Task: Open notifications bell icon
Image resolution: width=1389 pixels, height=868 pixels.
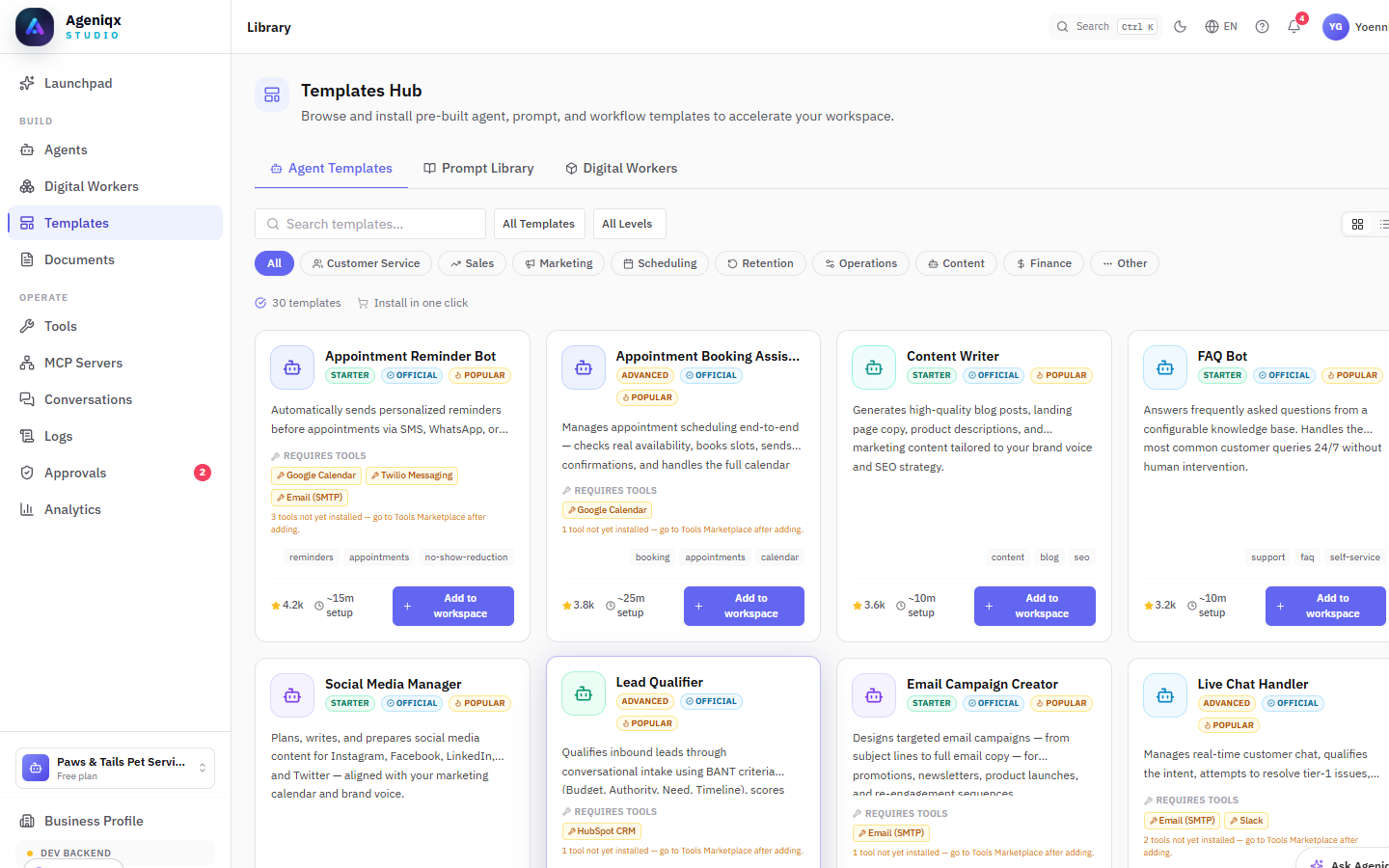Action: pos(1294,27)
